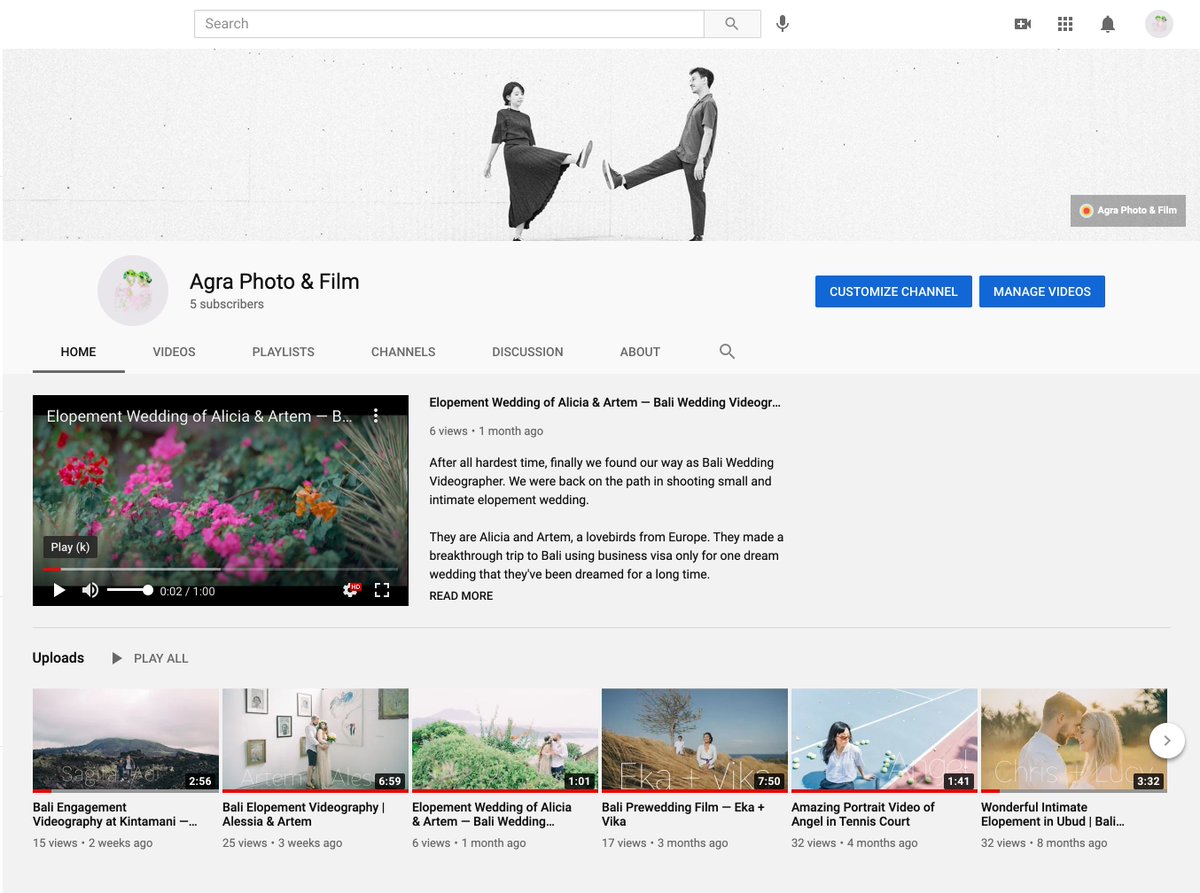Click the search magnifier button
The image size is (1200, 893).
click(x=732, y=24)
